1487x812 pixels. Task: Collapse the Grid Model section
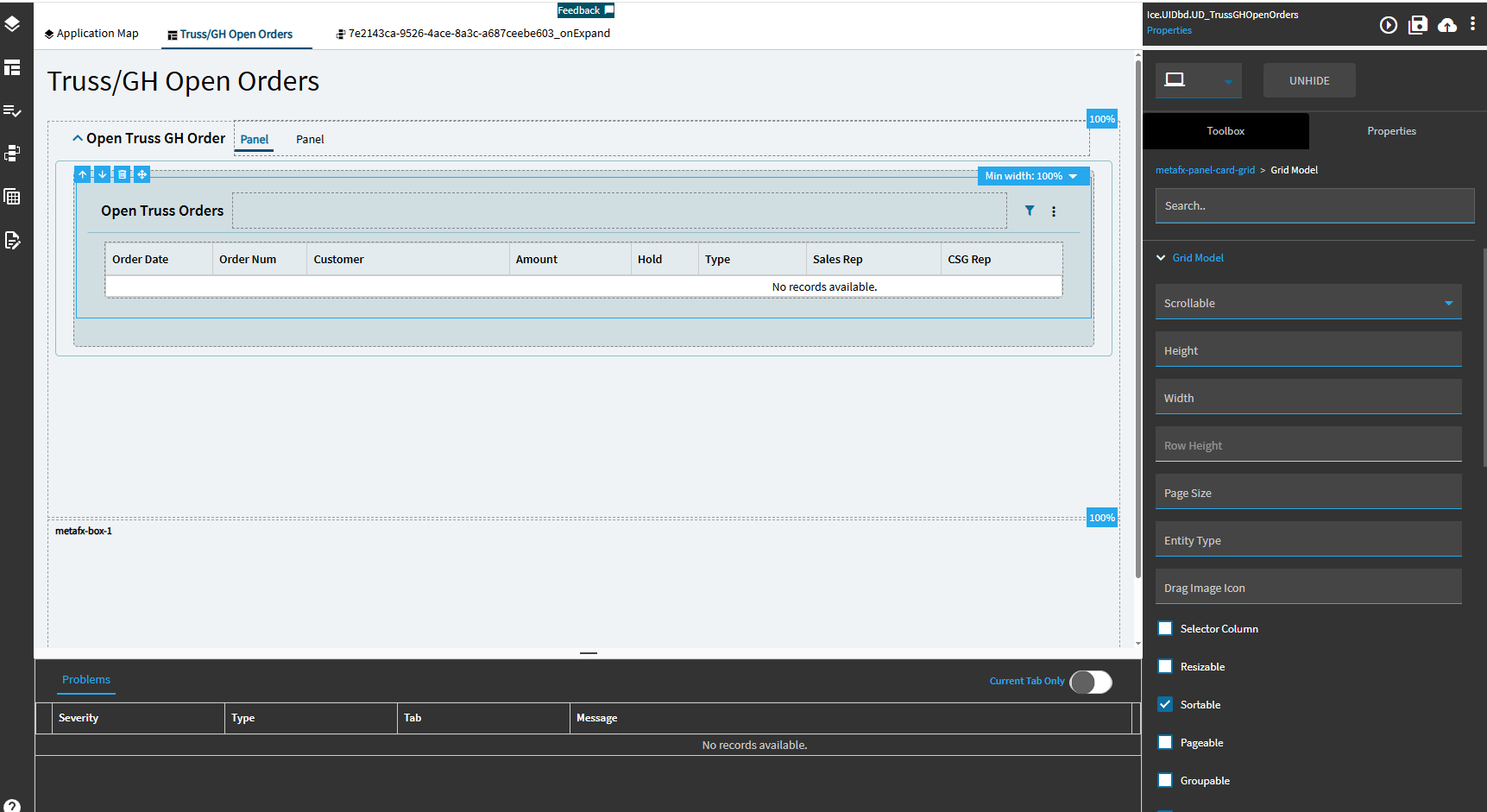tap(1161, 258)
